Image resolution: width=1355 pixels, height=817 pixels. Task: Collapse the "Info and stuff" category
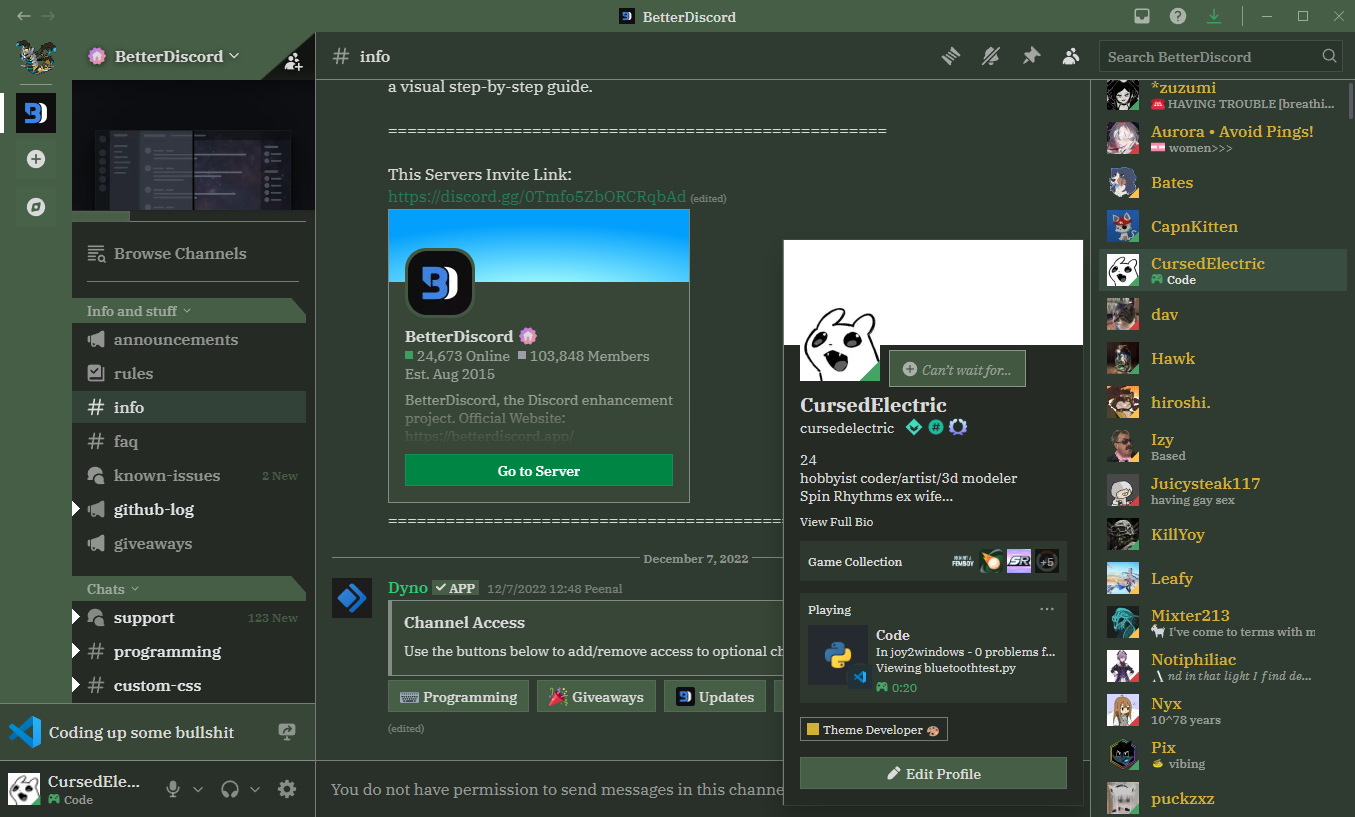click(x=139, y=311)
